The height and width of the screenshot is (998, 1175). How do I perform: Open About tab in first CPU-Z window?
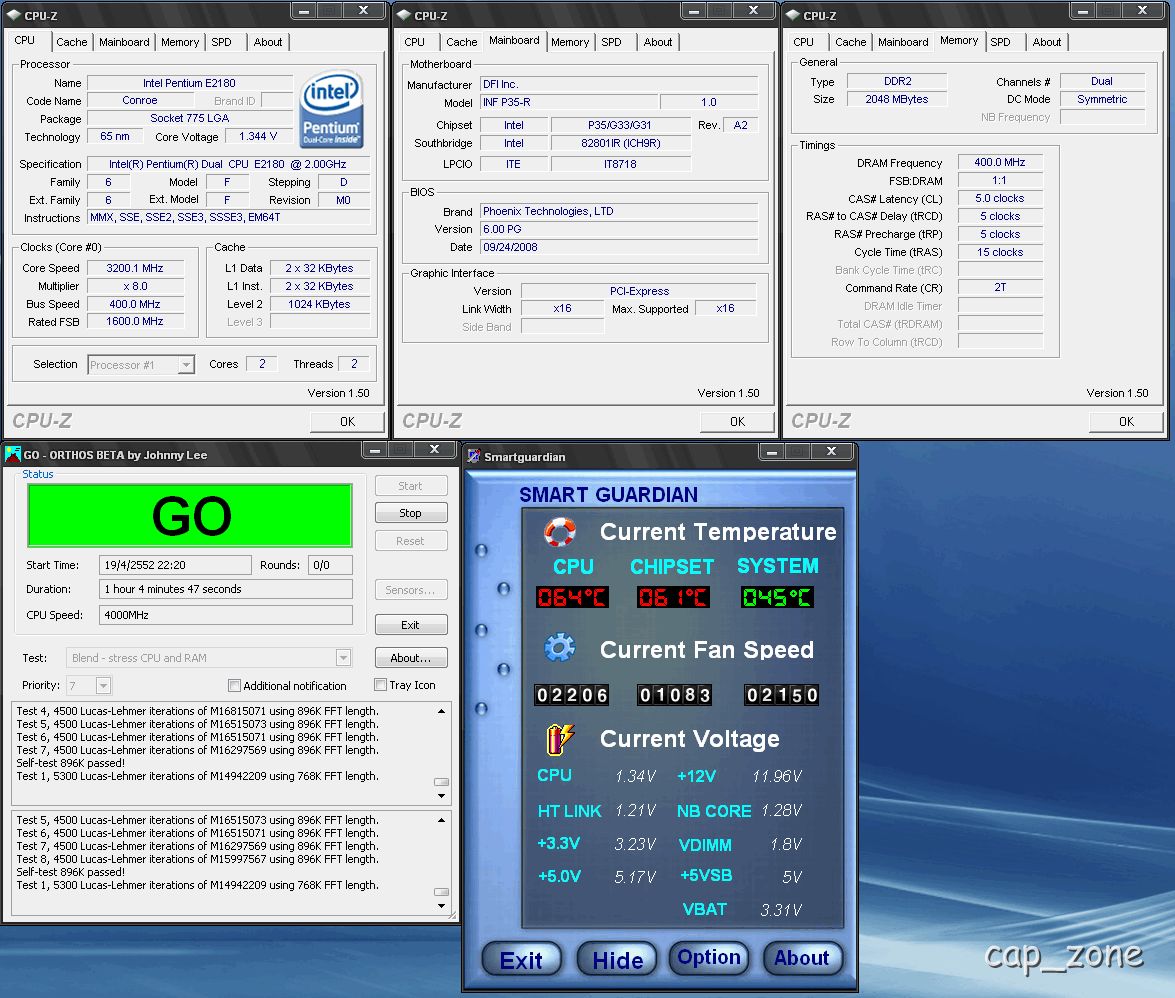click(x=268, y=42)
